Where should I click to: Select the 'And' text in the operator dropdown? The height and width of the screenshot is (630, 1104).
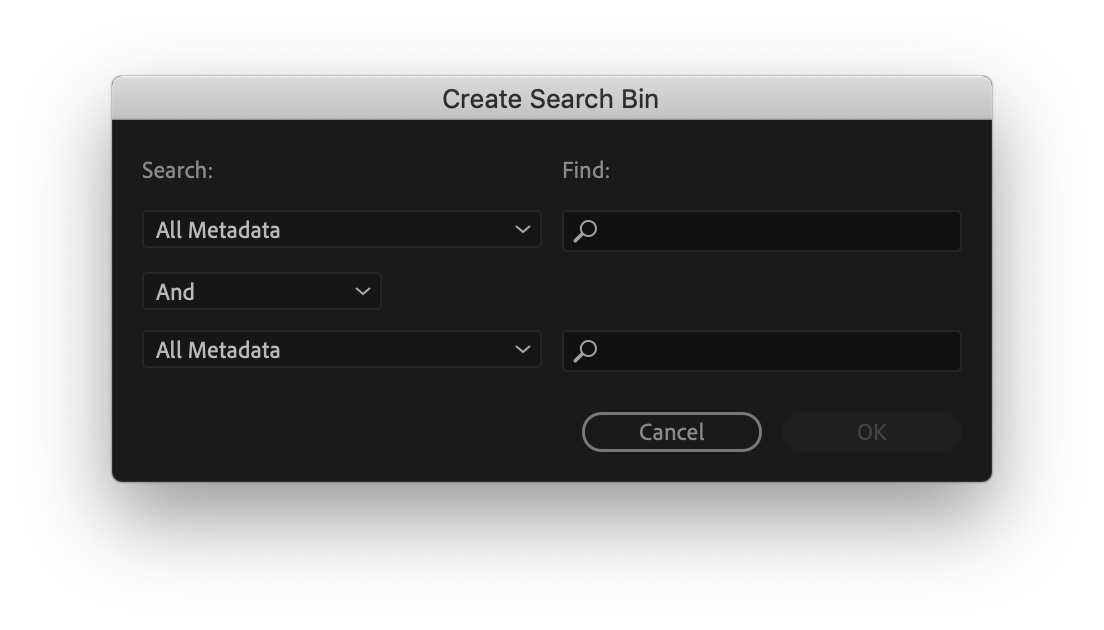click(x=175, y=292)
